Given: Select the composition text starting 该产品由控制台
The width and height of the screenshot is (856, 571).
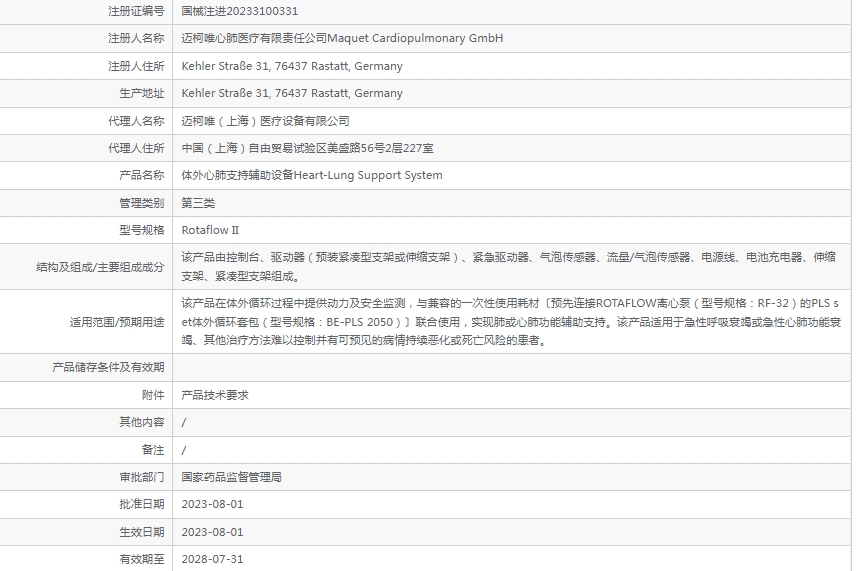Looking at the screenshot, I should pos(508,266).
